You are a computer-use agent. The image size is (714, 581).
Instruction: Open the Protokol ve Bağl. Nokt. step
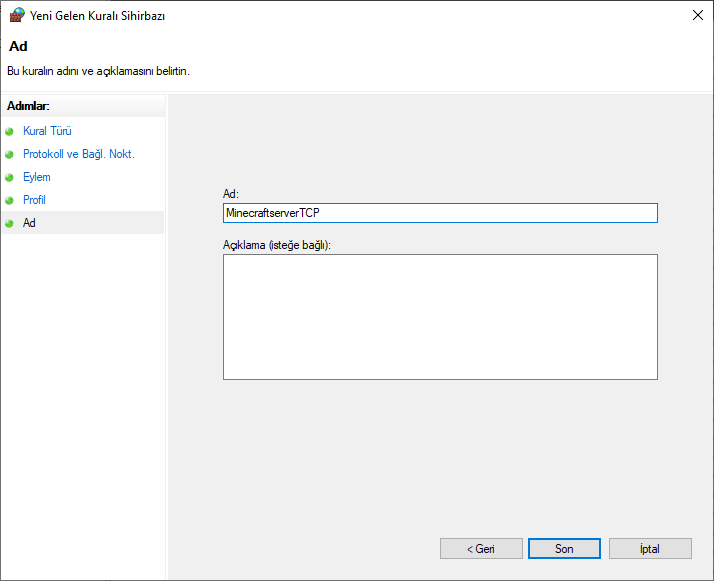tap(78, 154)
